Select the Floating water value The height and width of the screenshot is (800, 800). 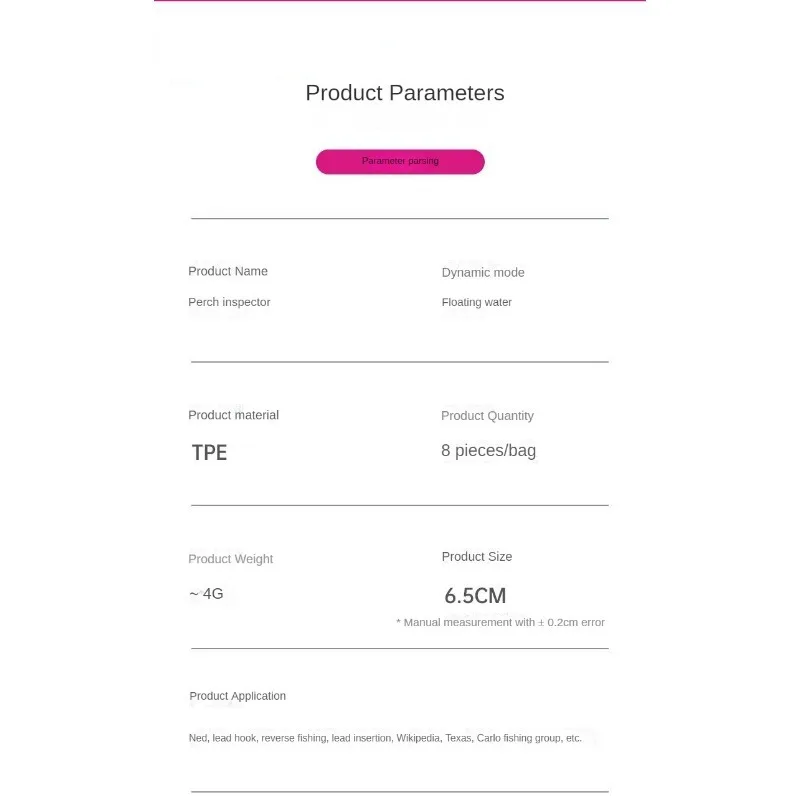click(477, 302)
